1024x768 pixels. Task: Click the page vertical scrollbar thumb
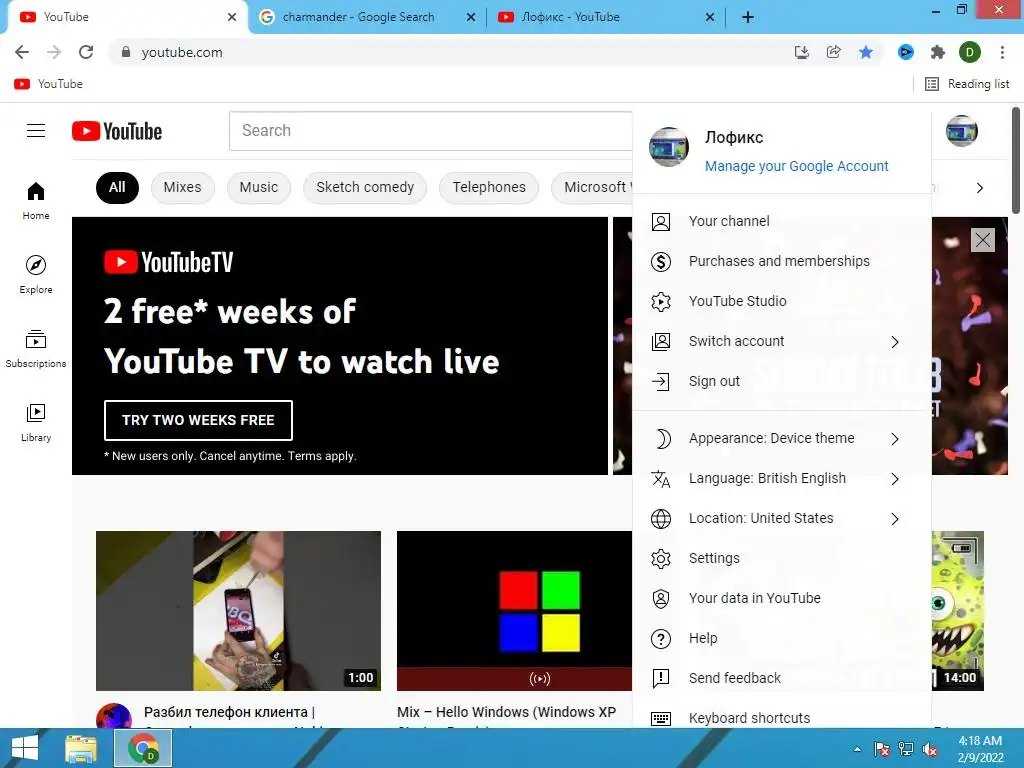coord(1016,161)
